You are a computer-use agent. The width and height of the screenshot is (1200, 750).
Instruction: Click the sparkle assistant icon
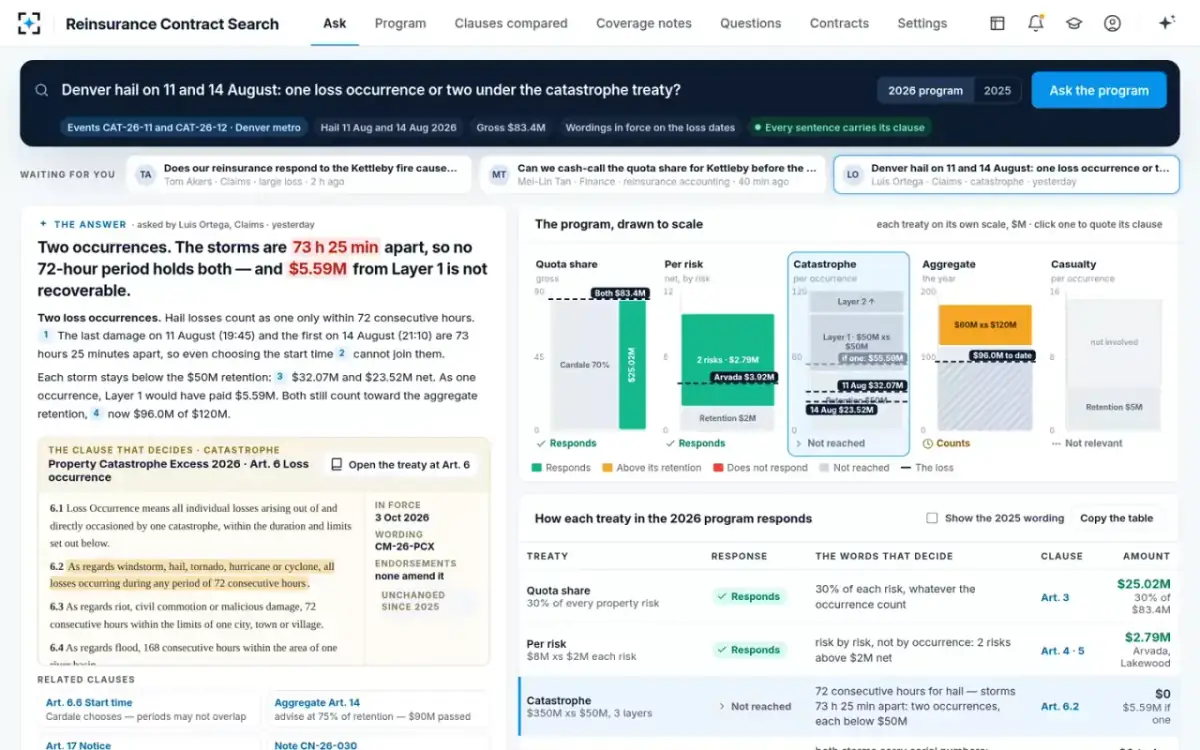(1166, 23)
